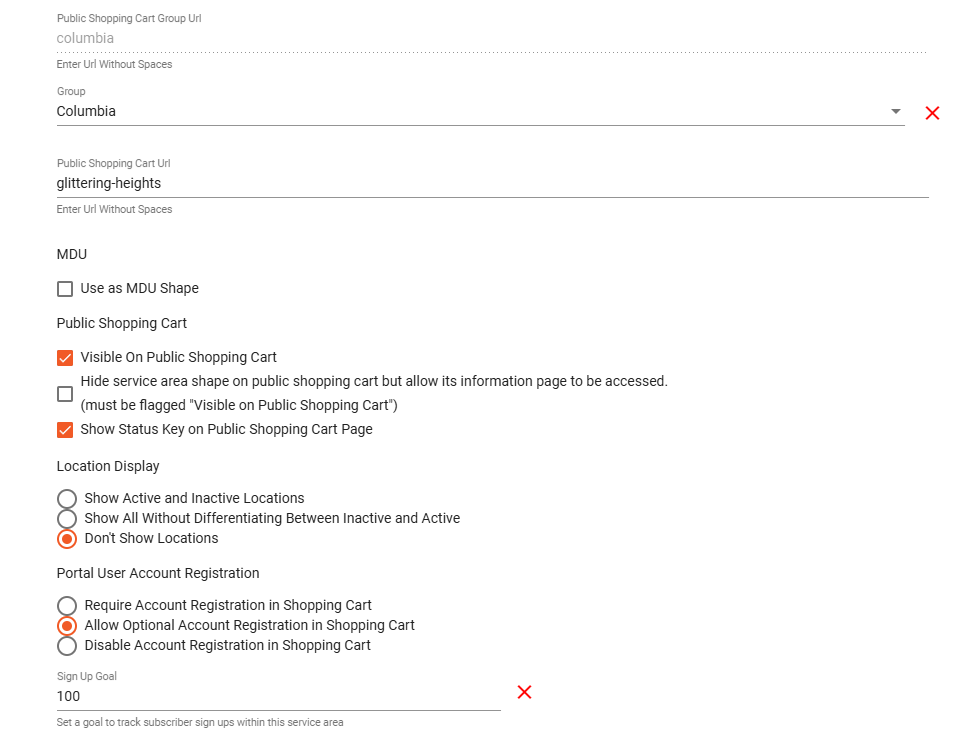Enable Use as MDU Shape checkbox
The height and width of the screenshot is (738, 976).
click(65, 289)
